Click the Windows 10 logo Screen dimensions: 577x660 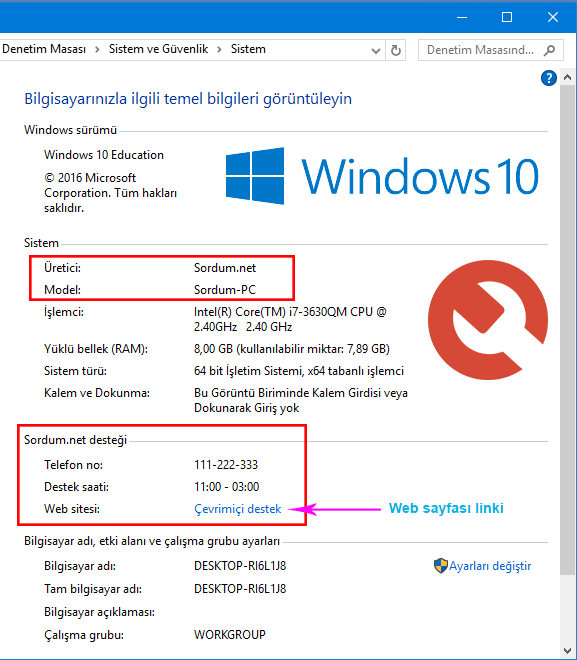(382, 176)
